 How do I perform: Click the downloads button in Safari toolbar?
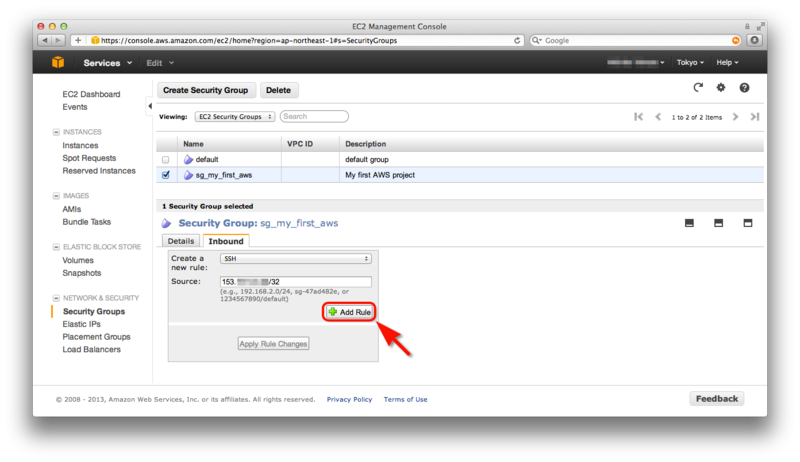[755, 40]
